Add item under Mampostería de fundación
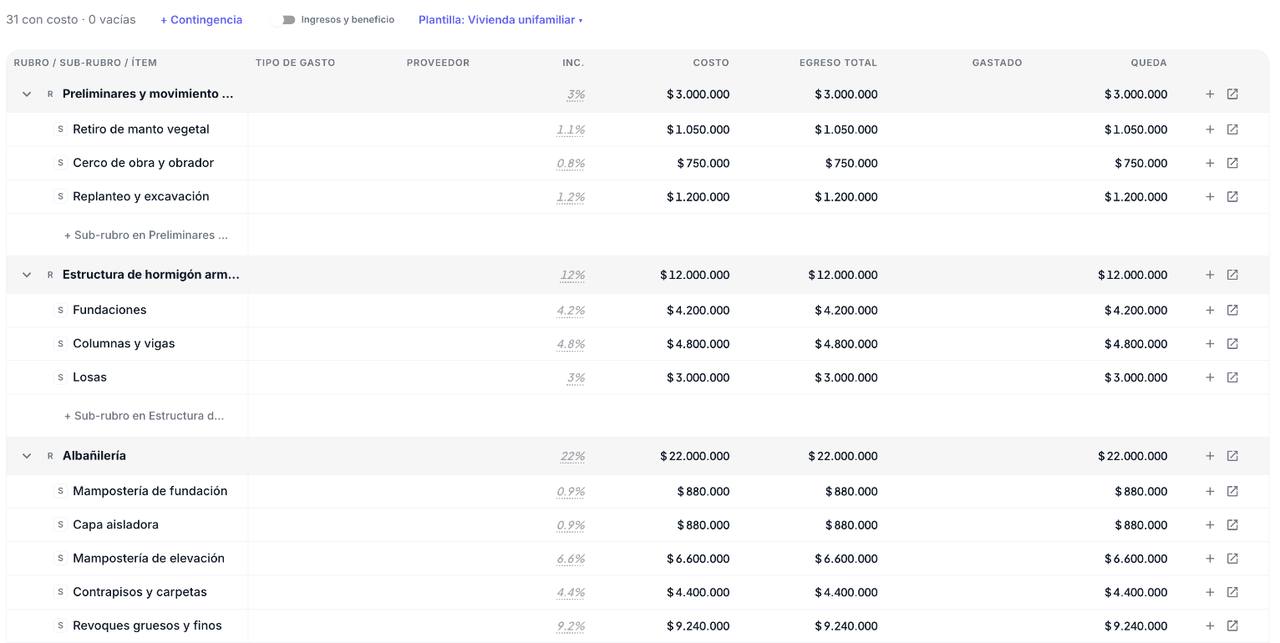This screenshot has height=643, width=1280. tap(1209, 491)
